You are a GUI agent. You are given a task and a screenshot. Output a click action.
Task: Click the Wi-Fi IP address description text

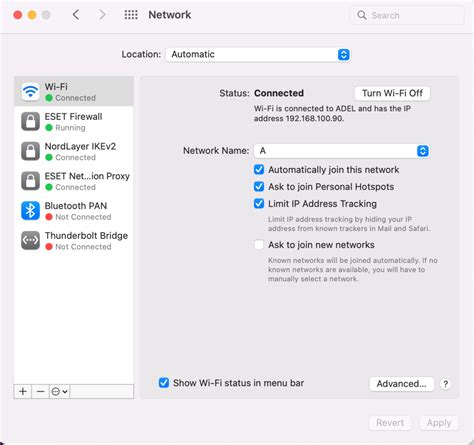[332, 113]
